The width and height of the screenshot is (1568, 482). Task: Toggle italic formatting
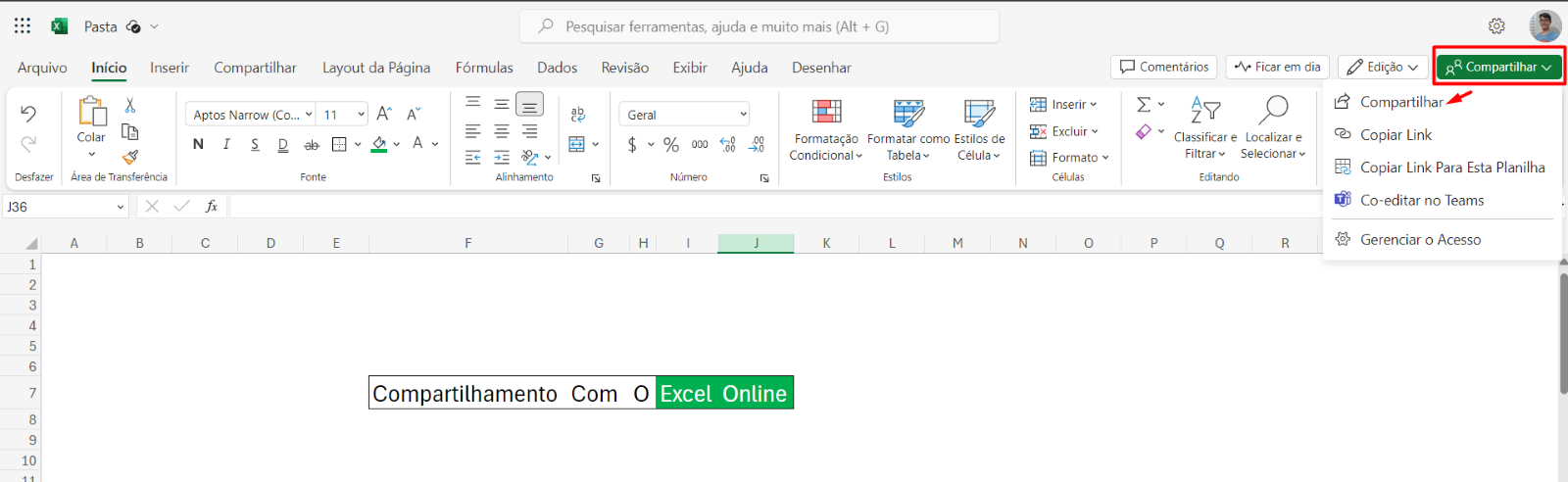point(226,145)
